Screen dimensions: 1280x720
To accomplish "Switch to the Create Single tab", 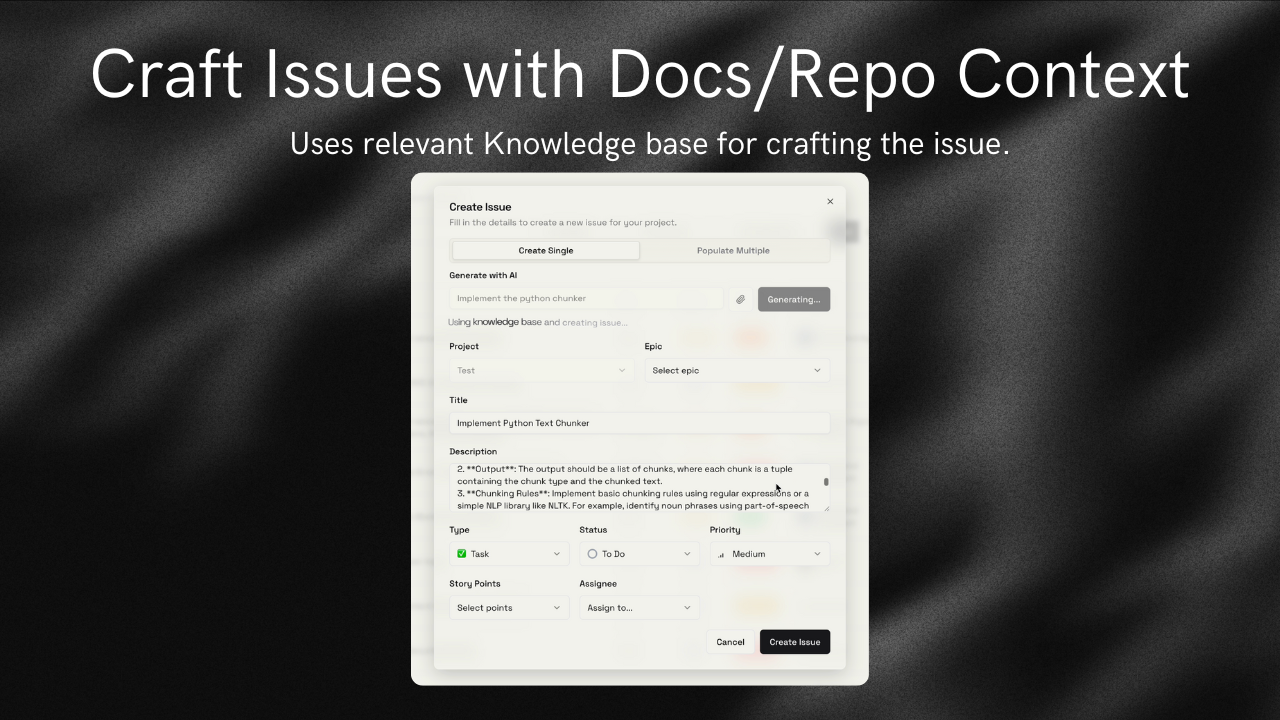I will click(x=546, y=250).
